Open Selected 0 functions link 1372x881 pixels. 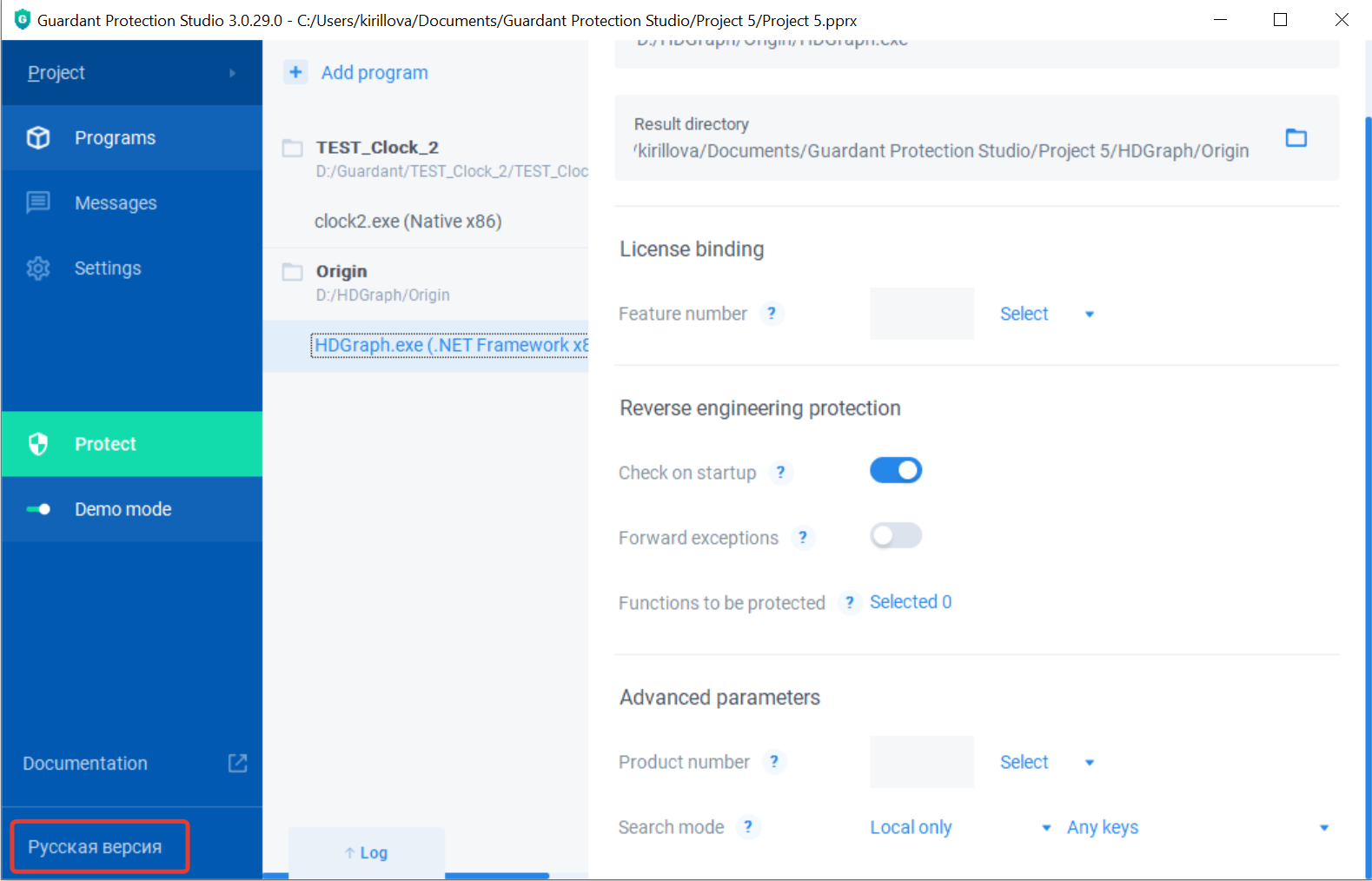[910, 602]
